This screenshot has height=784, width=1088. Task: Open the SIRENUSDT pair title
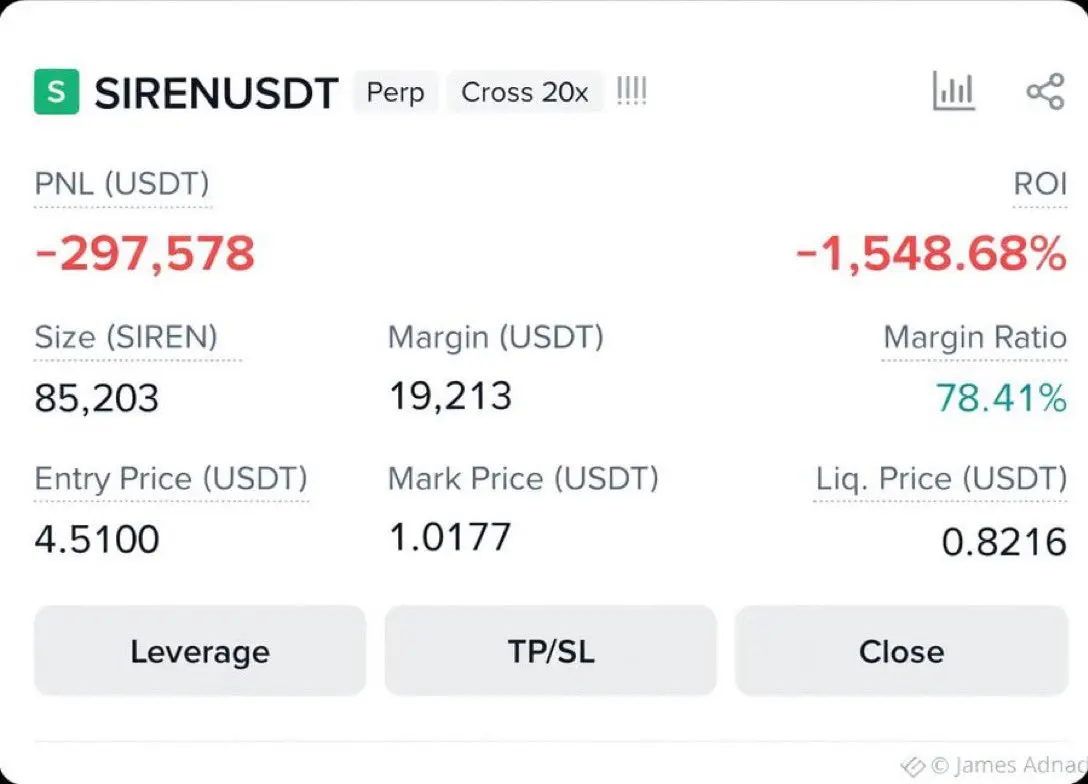click(216, 93)
